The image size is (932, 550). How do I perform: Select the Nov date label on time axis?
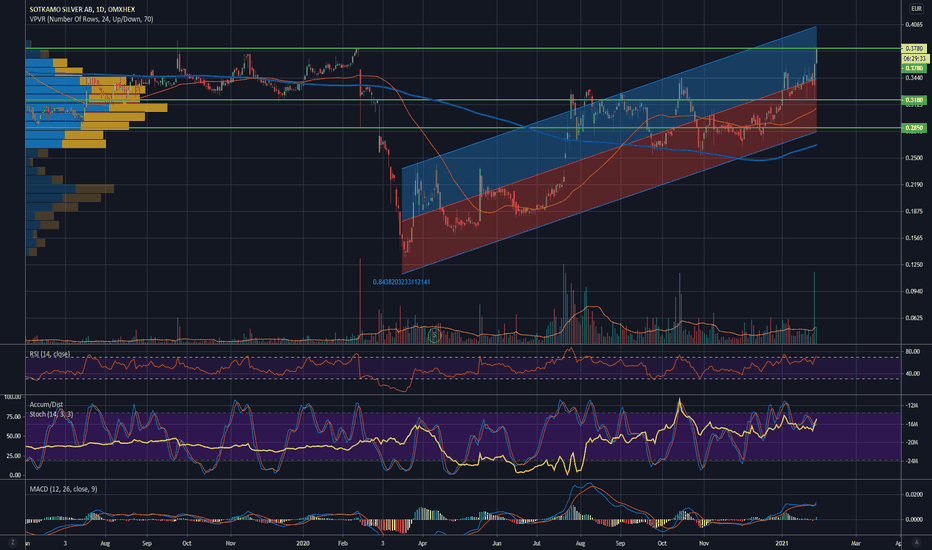coord(231,543)
